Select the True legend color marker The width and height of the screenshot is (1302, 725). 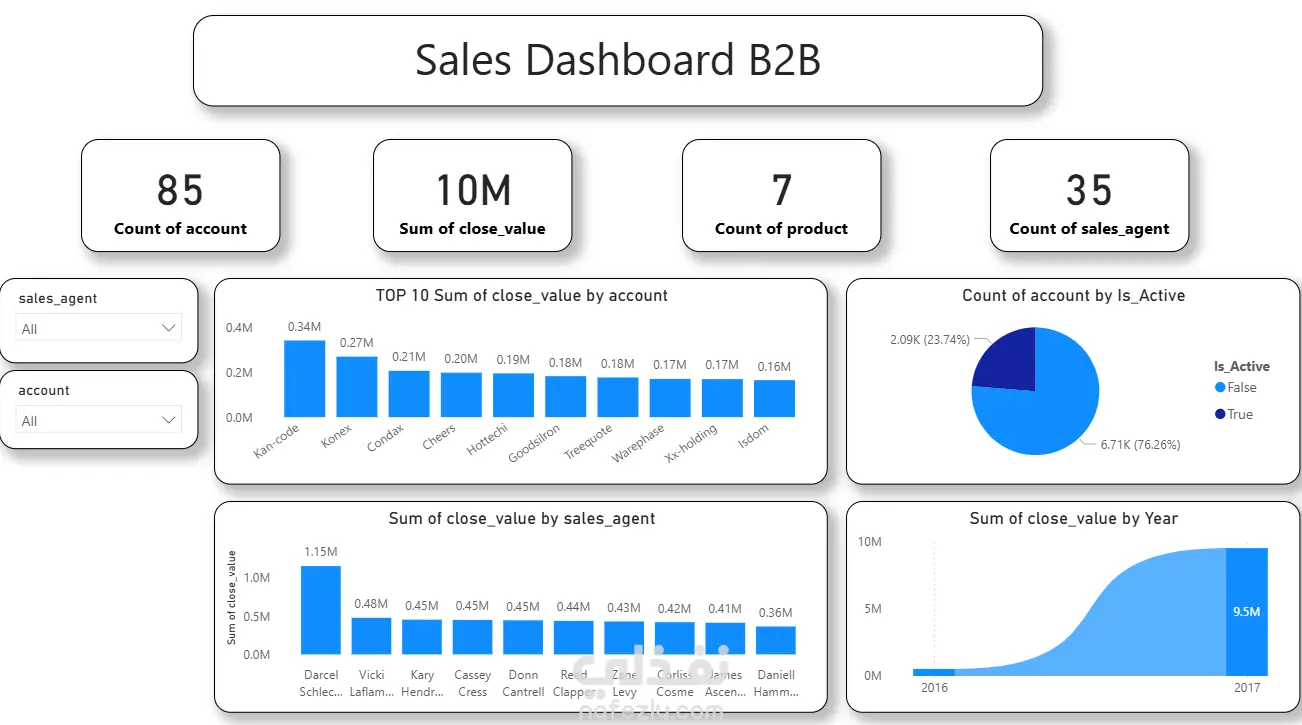[x=1220, y=414]
